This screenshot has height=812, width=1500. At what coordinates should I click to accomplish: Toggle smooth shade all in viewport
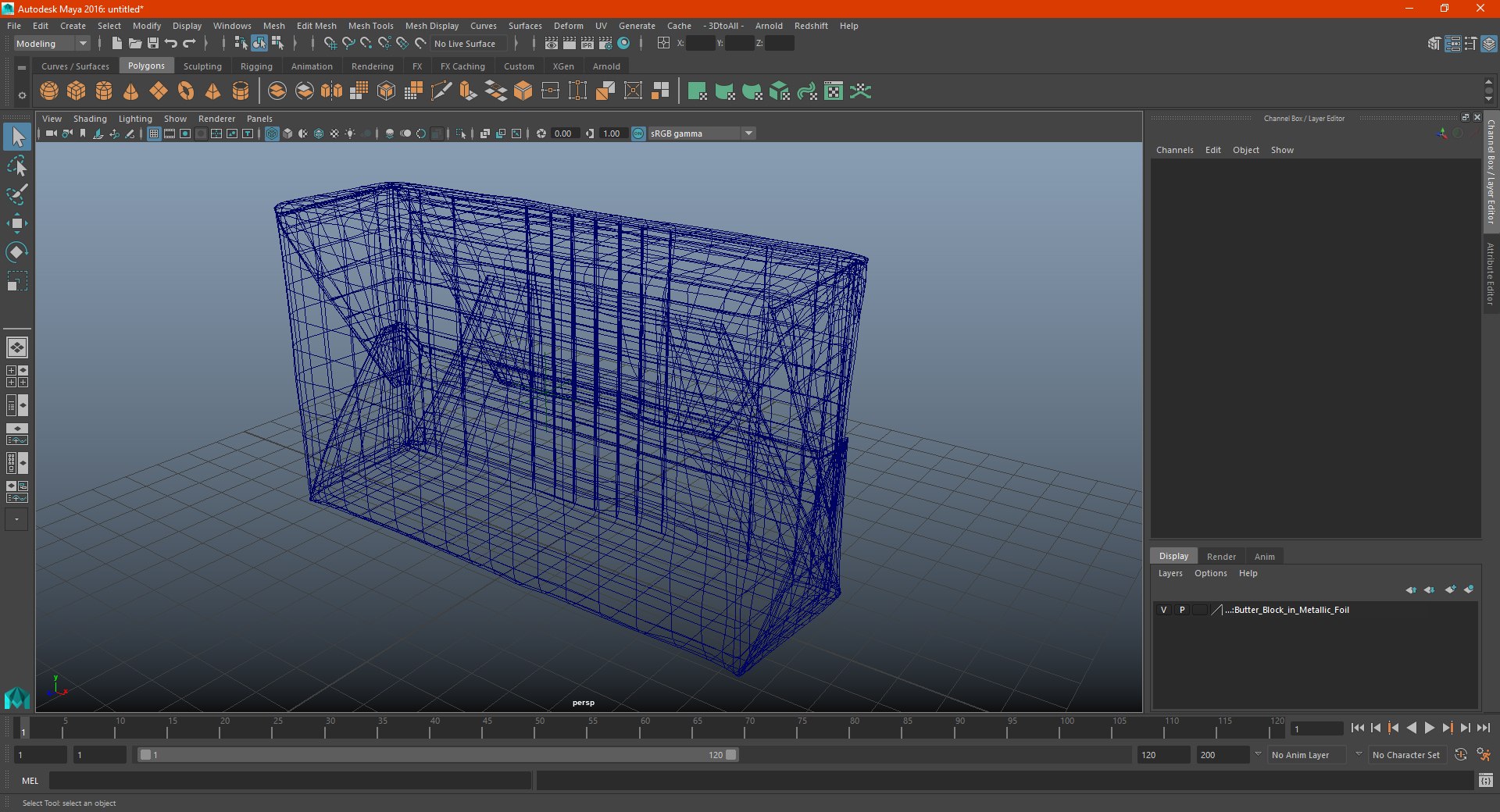click(287, 134)
